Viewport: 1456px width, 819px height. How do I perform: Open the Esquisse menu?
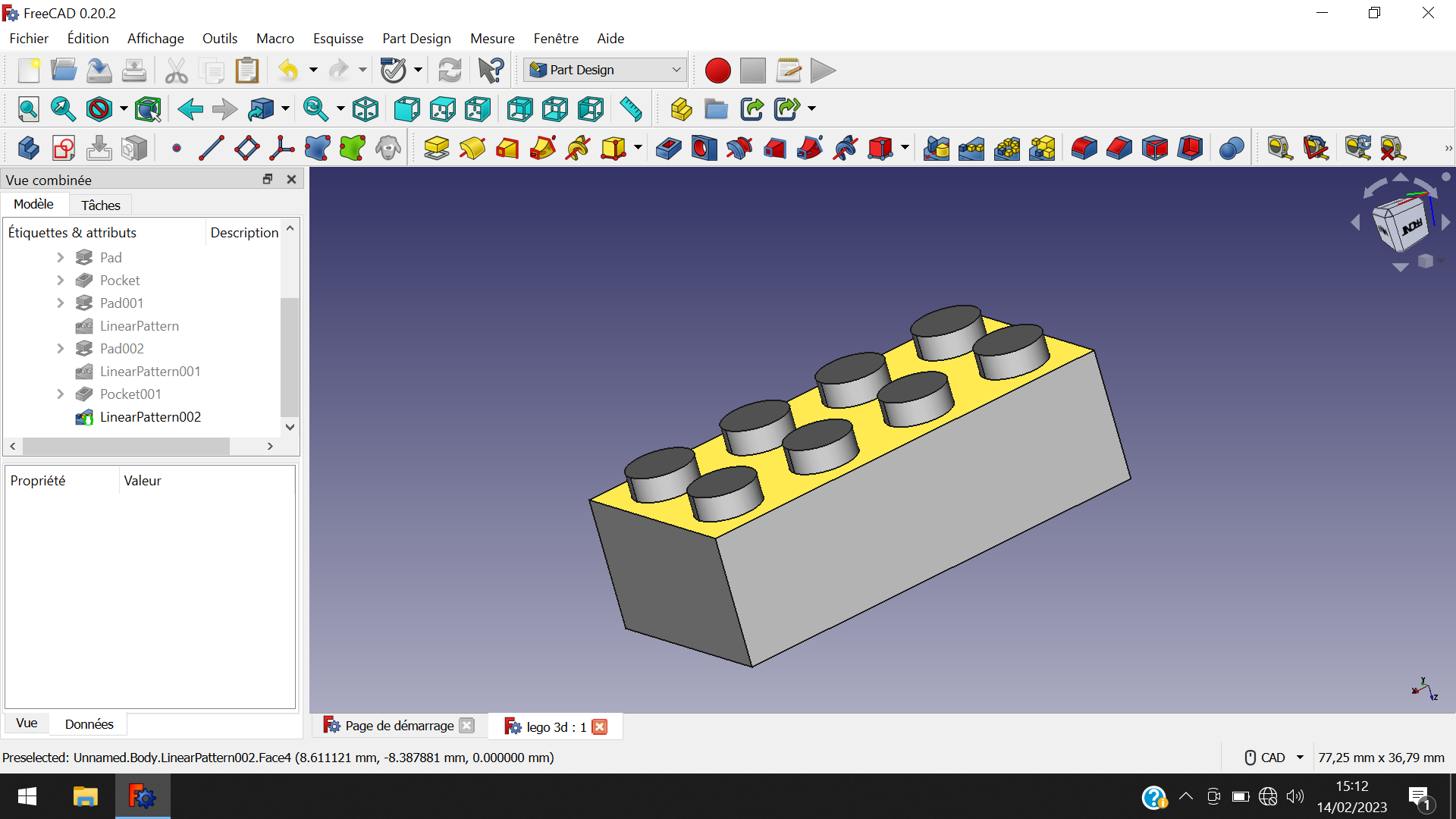[x=338, y=39]
